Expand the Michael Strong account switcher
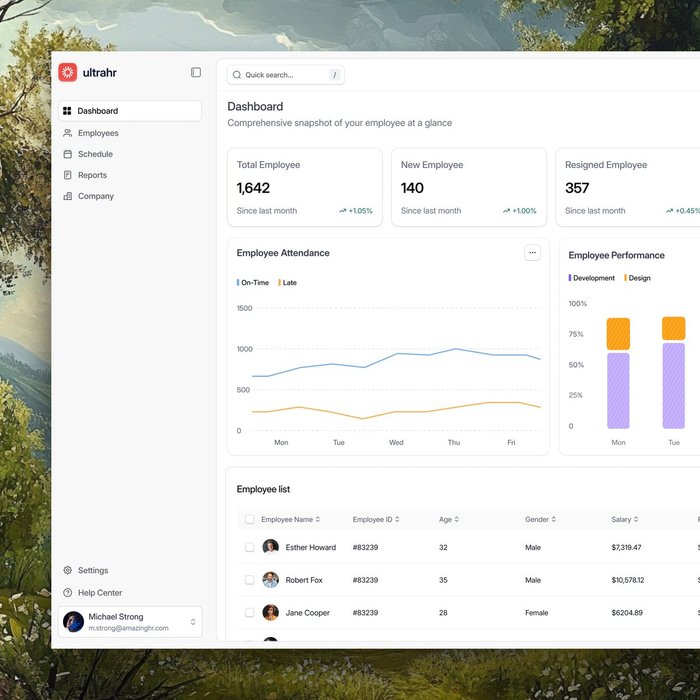This screenshot has height=700, width=700. point(193,622)
